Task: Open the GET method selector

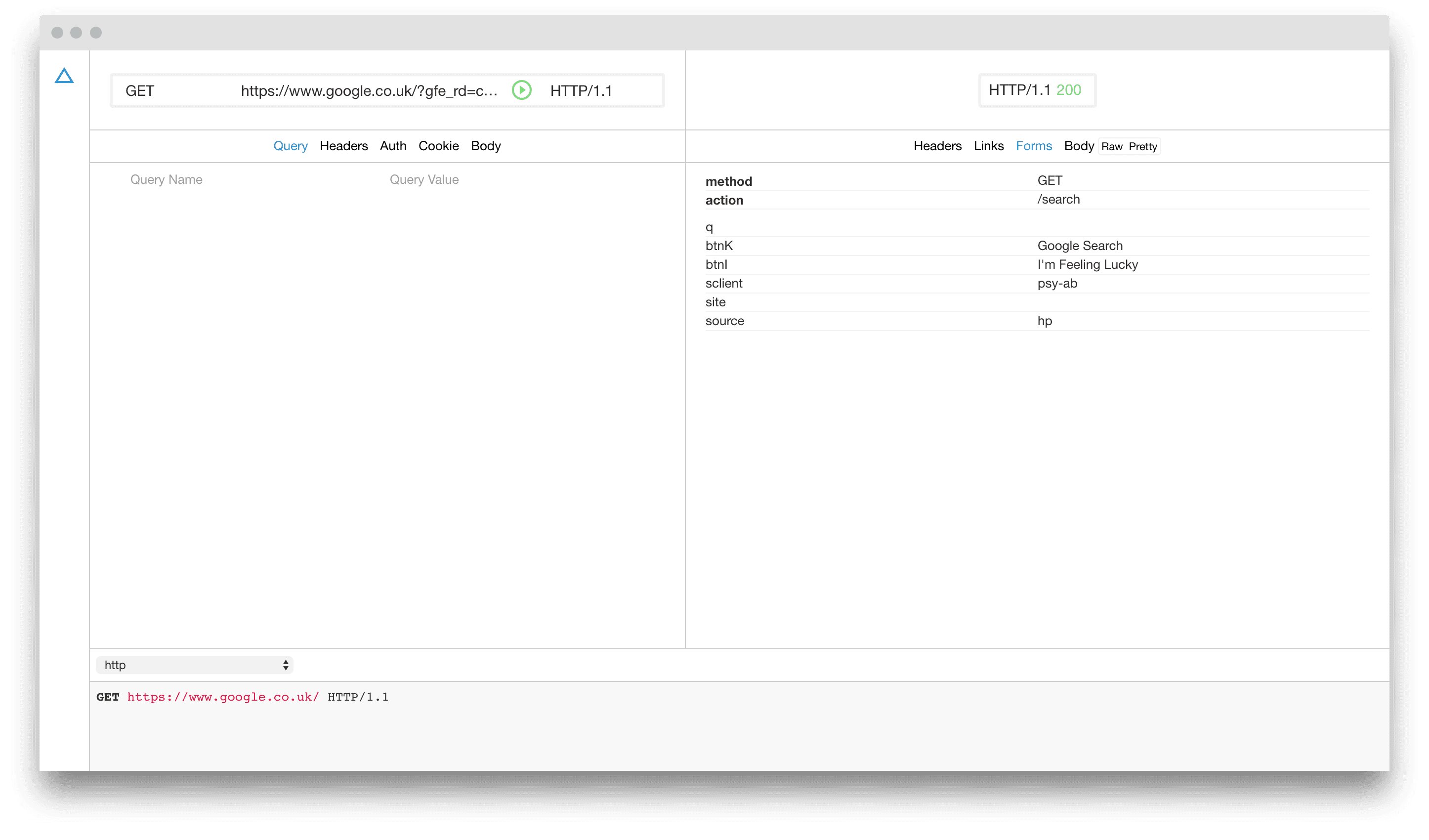Action: [139, 91]
